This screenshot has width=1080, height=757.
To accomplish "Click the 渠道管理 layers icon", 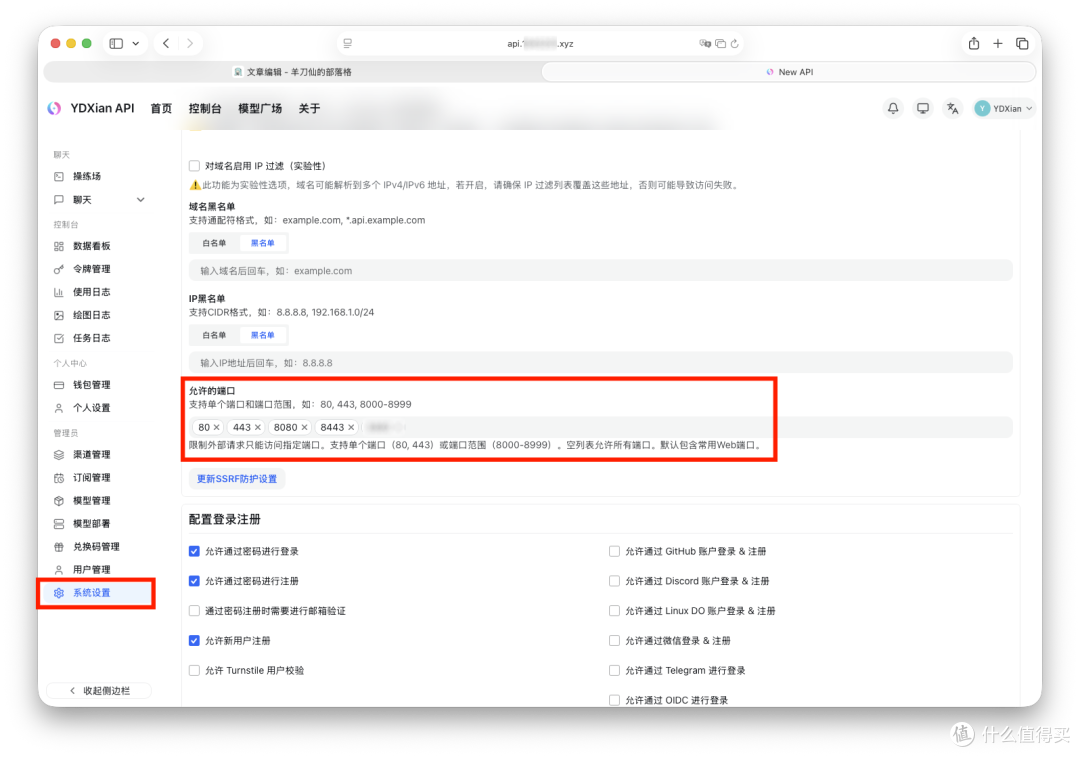I will (59, 455).
